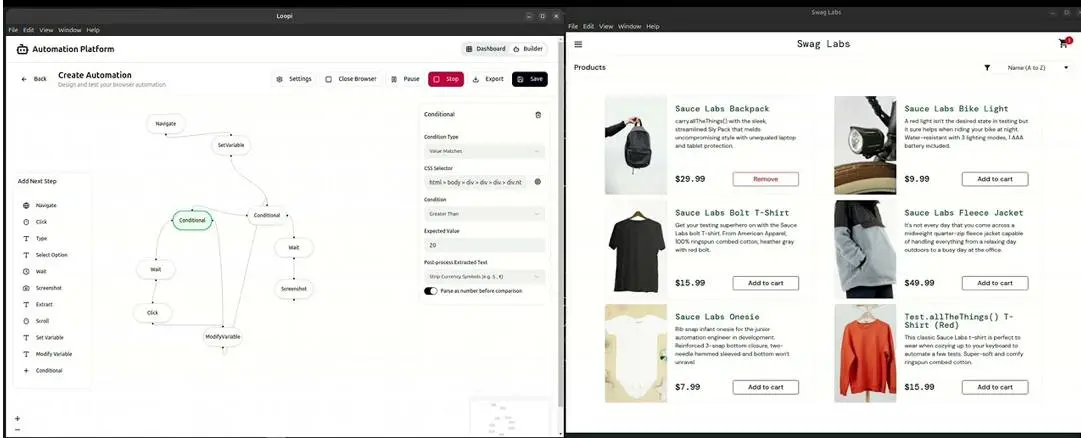The height and width of the screenshot is (438, 1081).
Task: Click the Close Browser button
Action: pyautogui.click(x=351, y=79)
